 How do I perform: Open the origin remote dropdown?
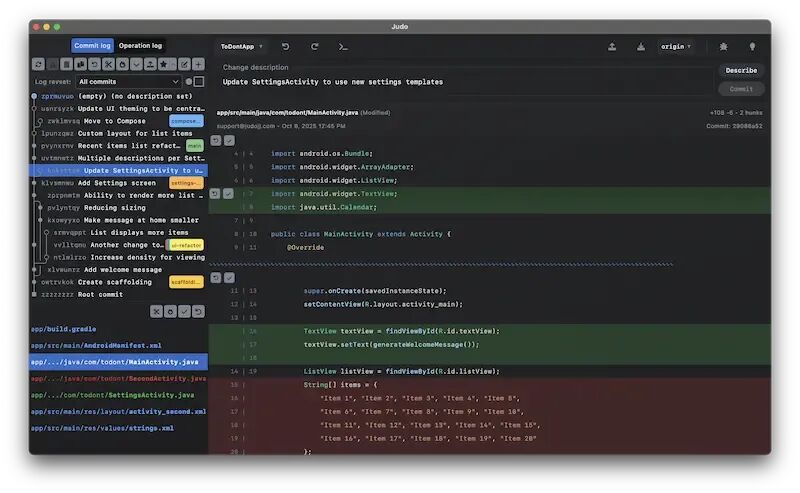[676, 46]
